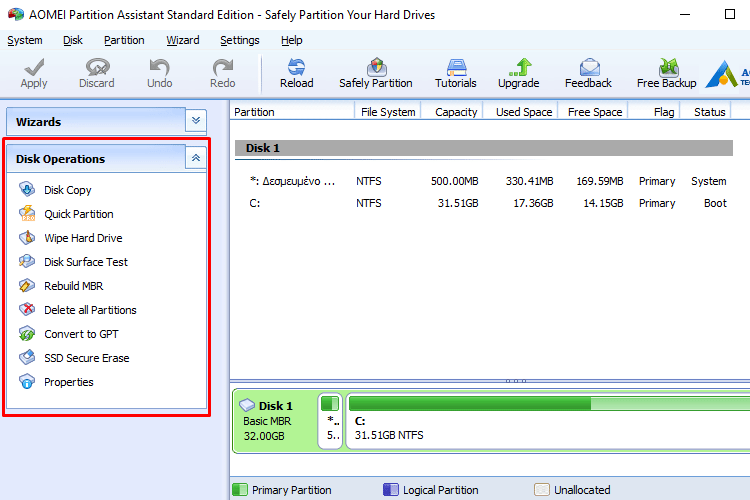Click the 14.15GB free space value

(x=603, y=203)
